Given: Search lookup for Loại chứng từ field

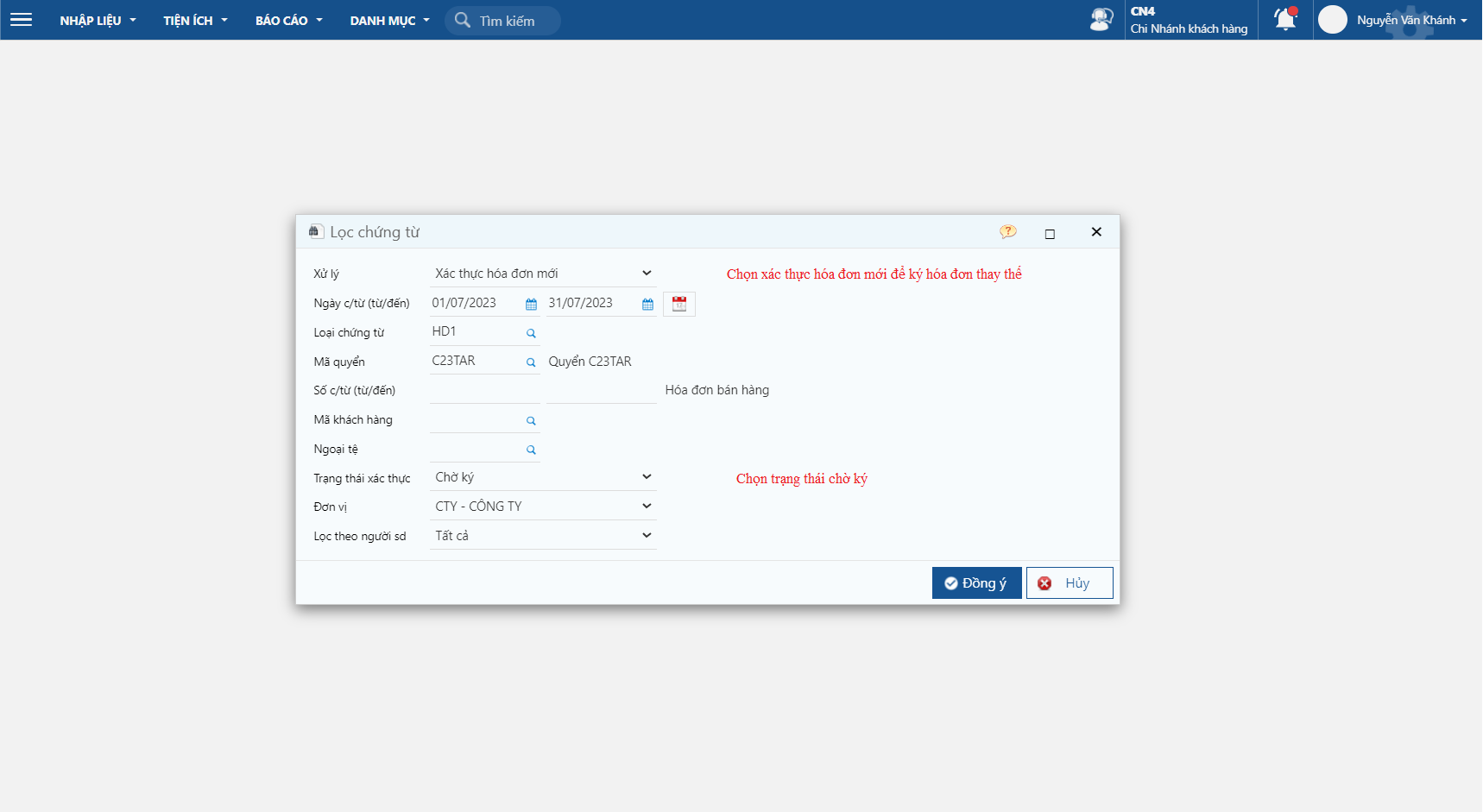Looking at the screenshot, I should pyautogui.click(x=531, y=333).
